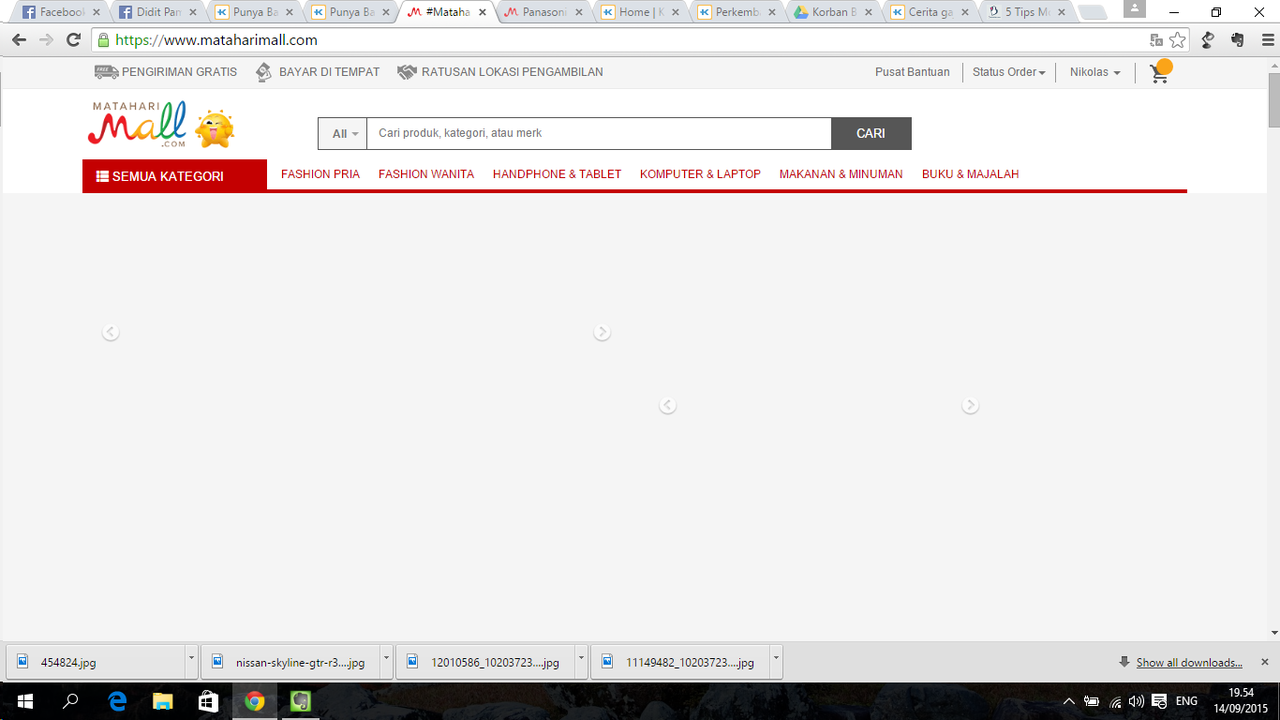The height and width of the screenshot is (720, 1280).
Task: Open options arrow for nissan-skyline-gtr download
Action: click(386, 661)
